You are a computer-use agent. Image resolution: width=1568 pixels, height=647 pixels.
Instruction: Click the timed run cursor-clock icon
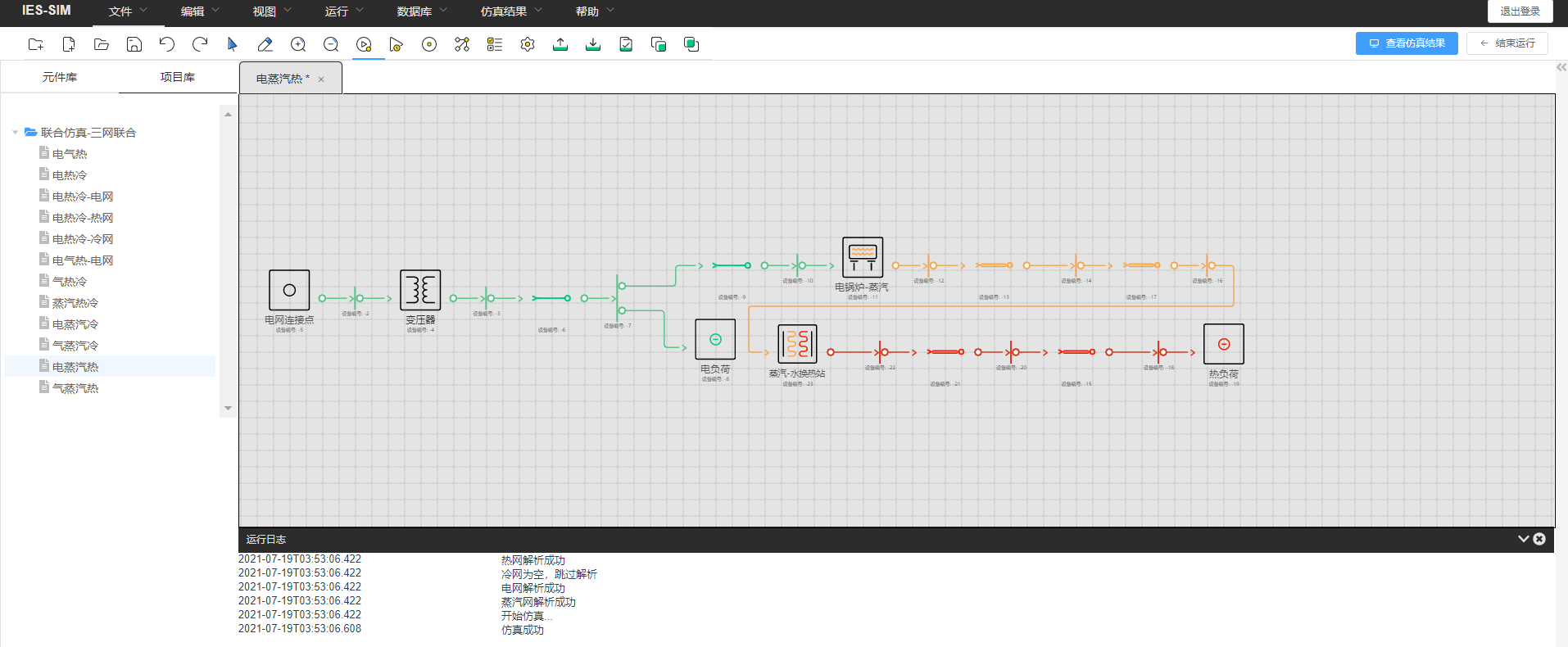[x=397, y=44]
